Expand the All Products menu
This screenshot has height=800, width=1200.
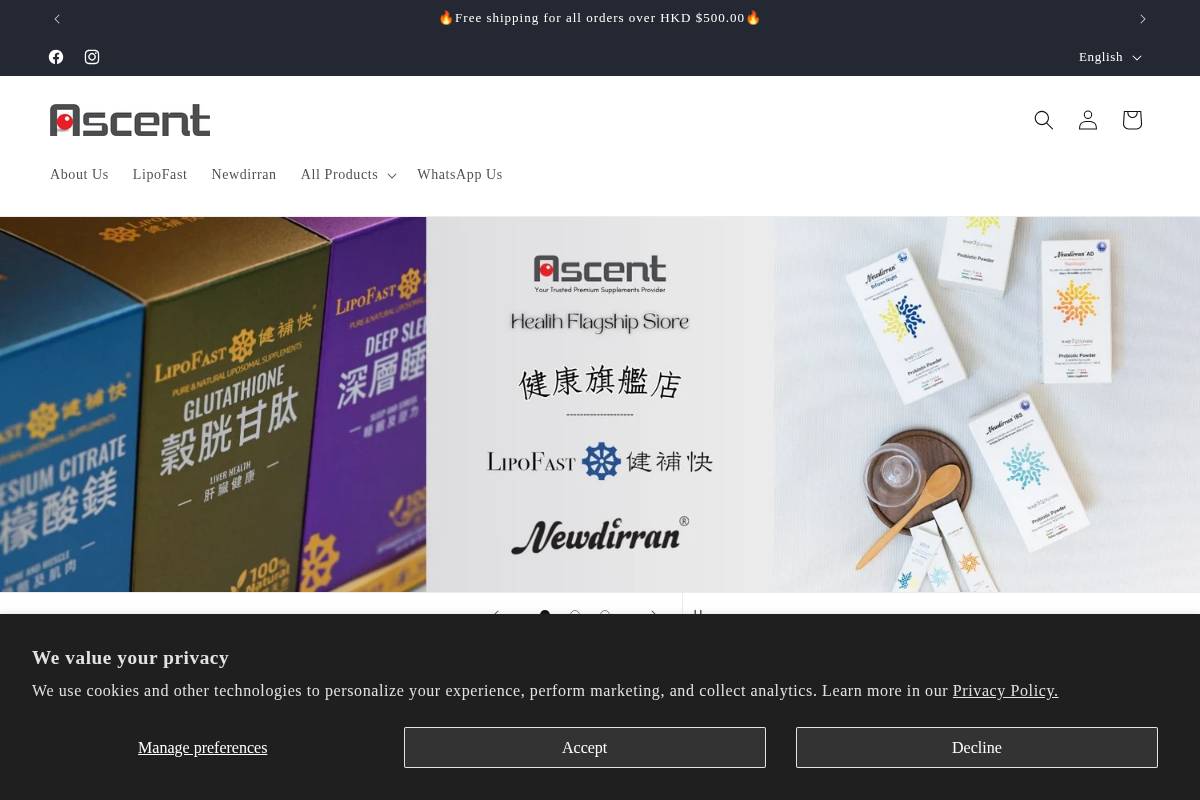(348, 175)
